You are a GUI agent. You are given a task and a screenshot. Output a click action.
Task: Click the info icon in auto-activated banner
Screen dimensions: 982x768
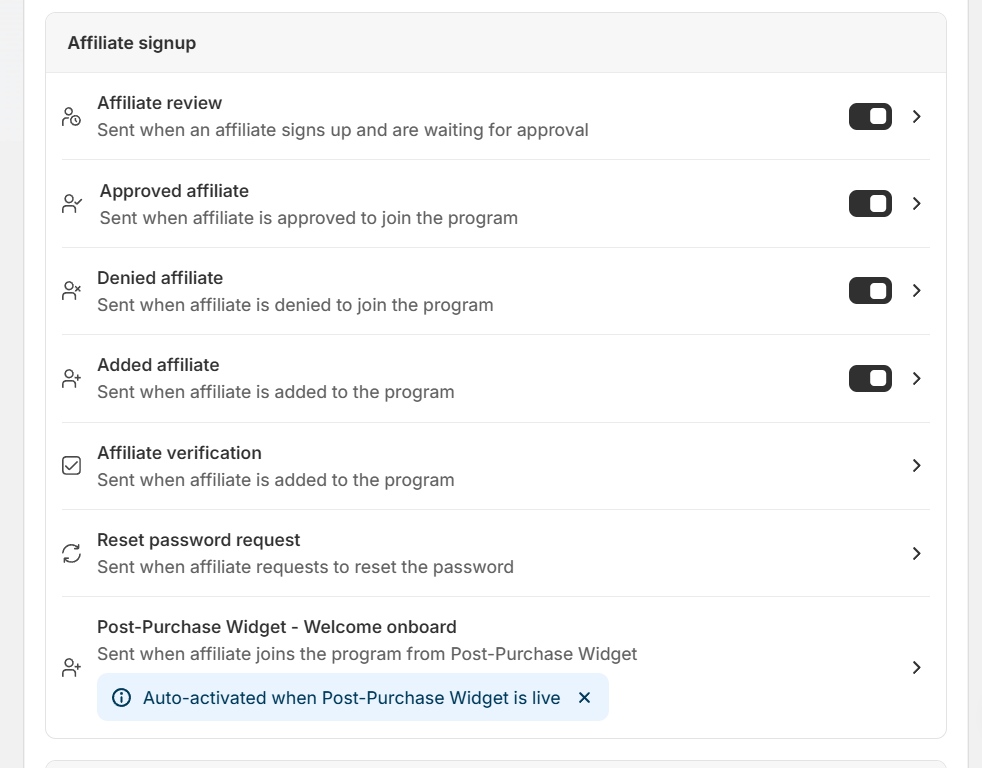[121, 698]
